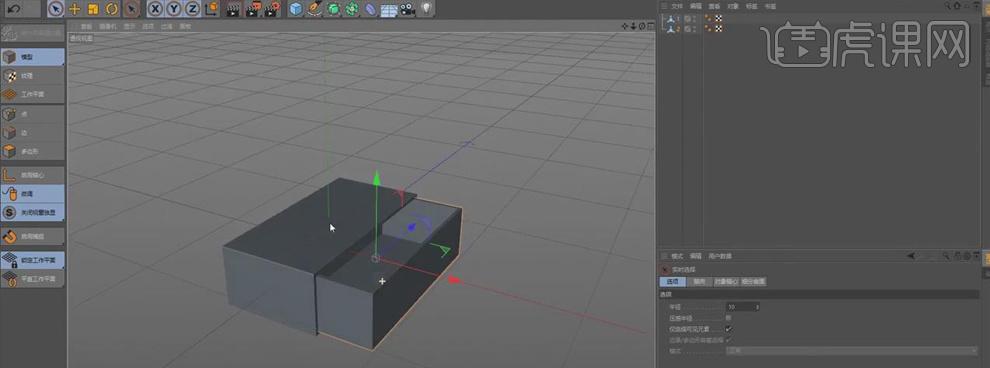The width and height of the screenshot is (990, 368).
Task: Open the File menu in Object Manager
Action: (677, 6)
